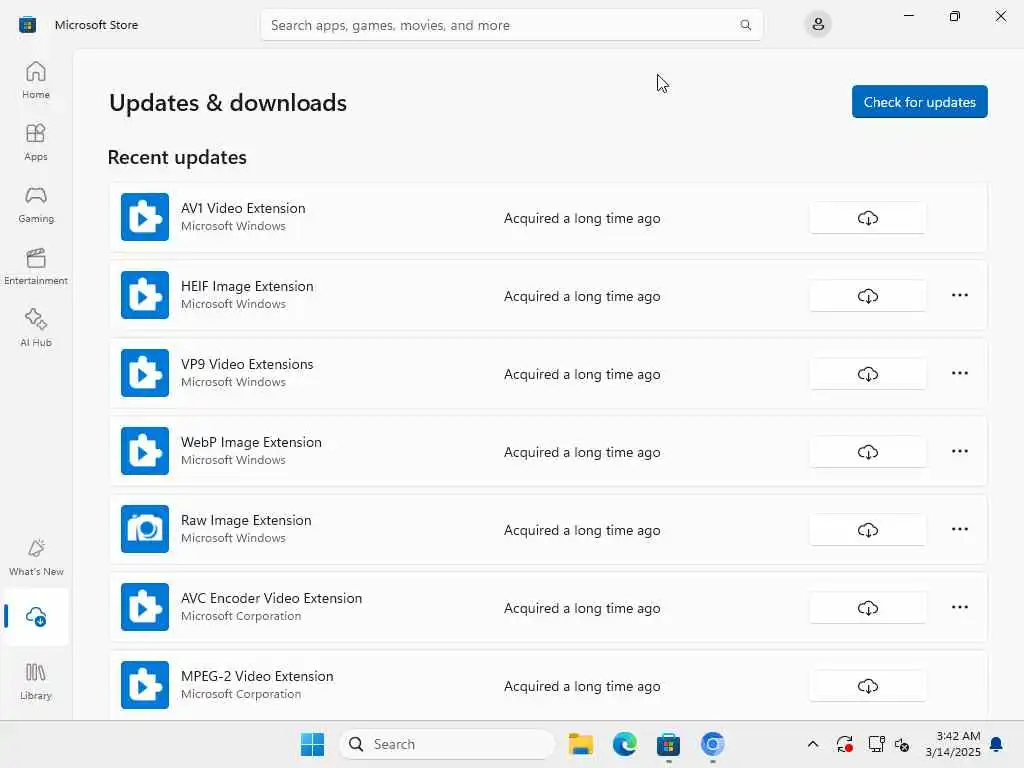Click the Raw Image Extension camera icon
The height and width of the screenshot is (768, 1024).
point(145,529)
